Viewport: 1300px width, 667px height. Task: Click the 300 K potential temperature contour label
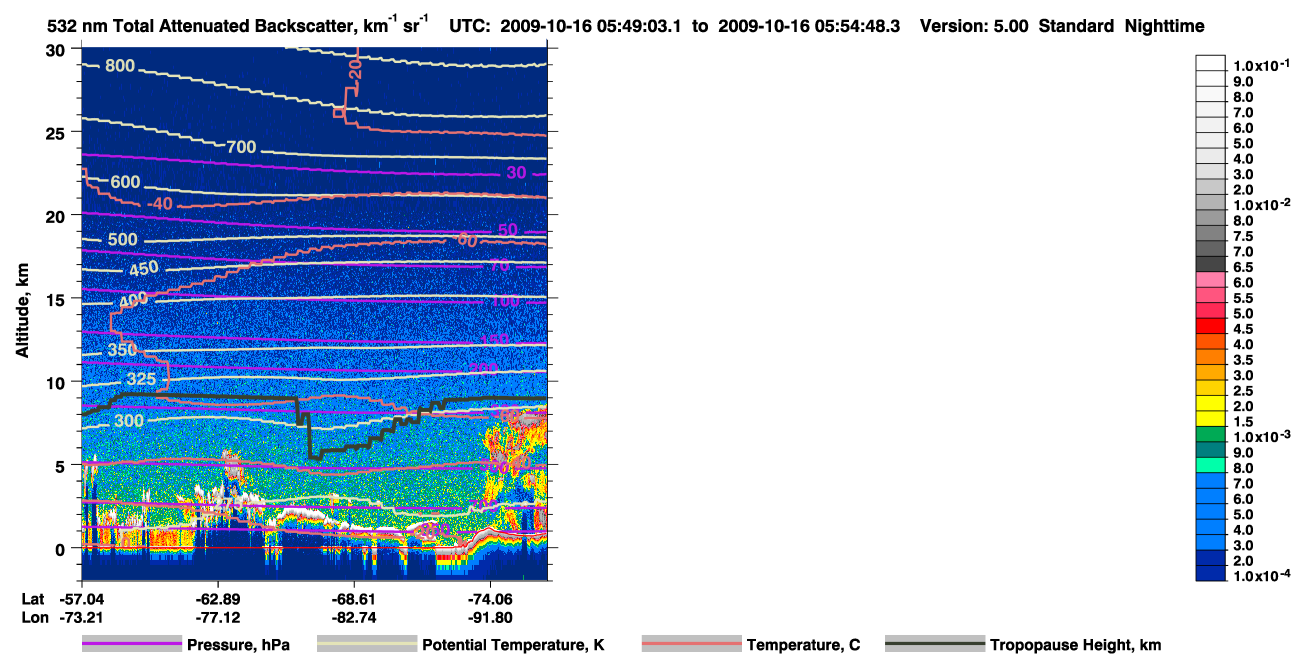pos(129,421)
